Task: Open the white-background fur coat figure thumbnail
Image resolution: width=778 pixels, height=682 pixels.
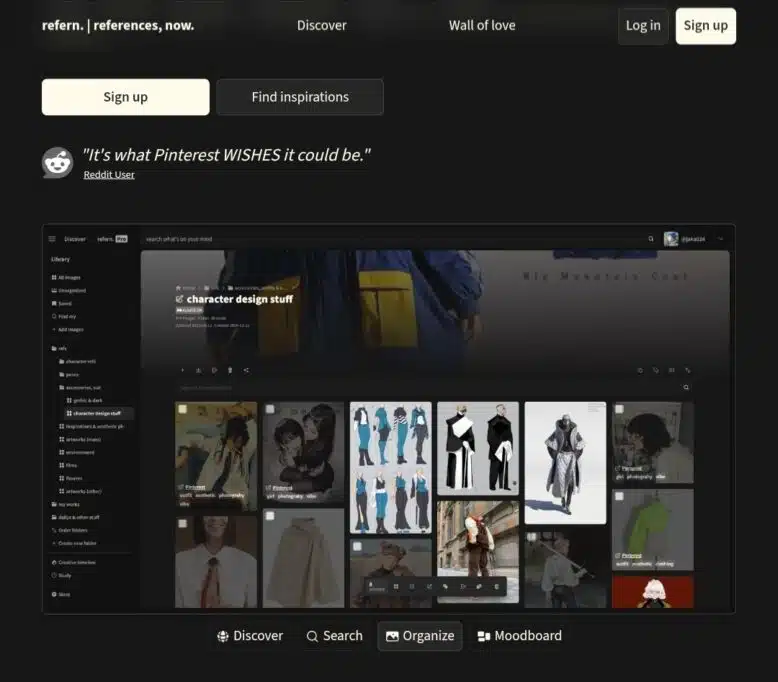Action: pos(565,462)
